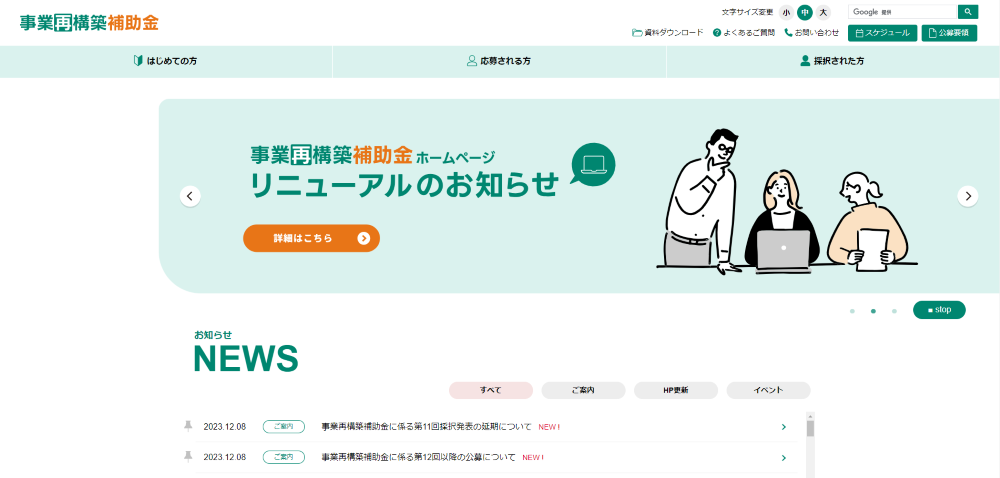Click the laptop speech bubble icon in banner
Screen dimensions: 1000x478
(593, 164)
